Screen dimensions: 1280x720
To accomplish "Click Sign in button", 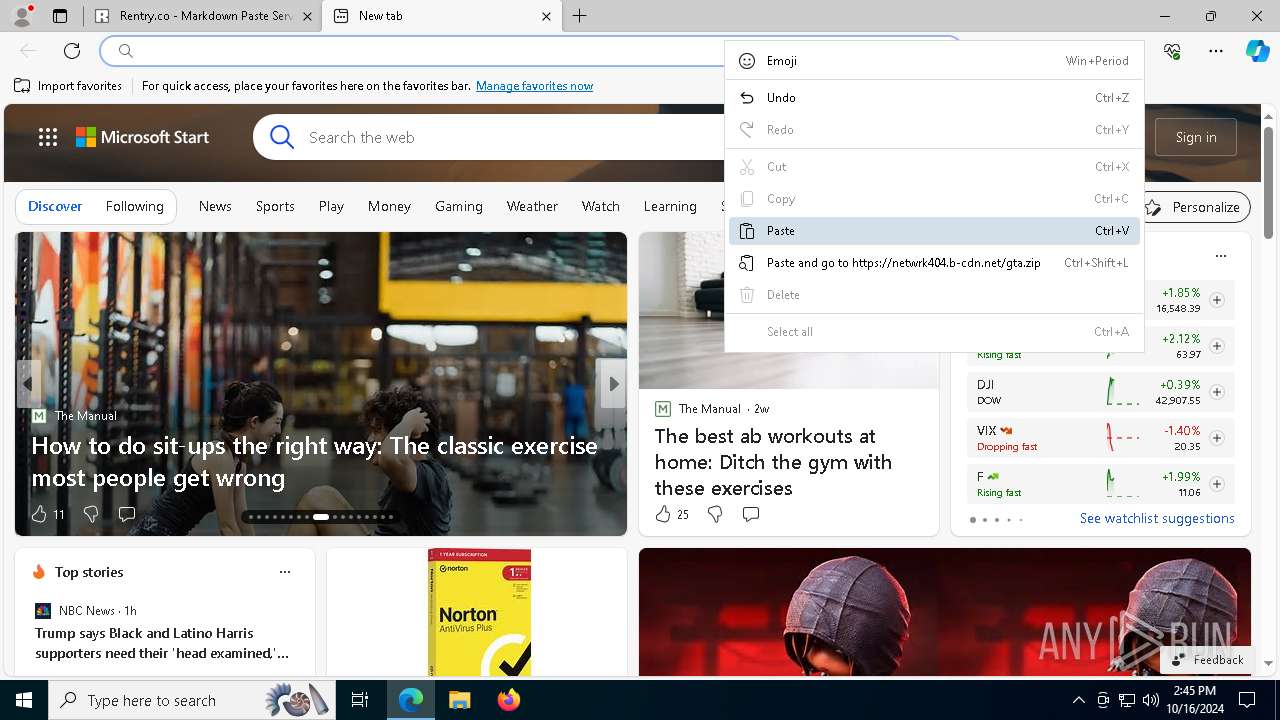I will click(x=1196, y=137).
